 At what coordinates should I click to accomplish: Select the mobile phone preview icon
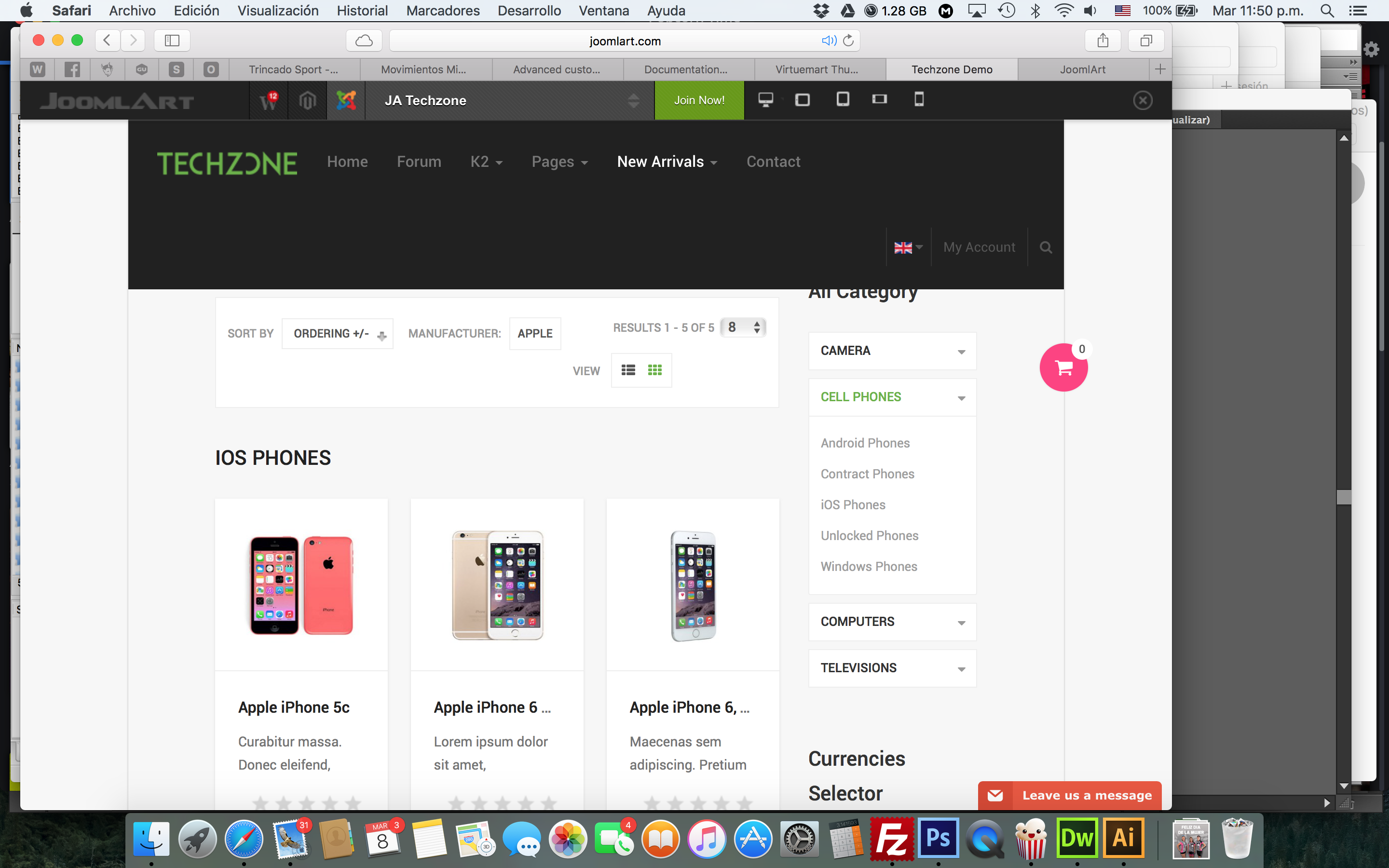(x=919, y=100)
